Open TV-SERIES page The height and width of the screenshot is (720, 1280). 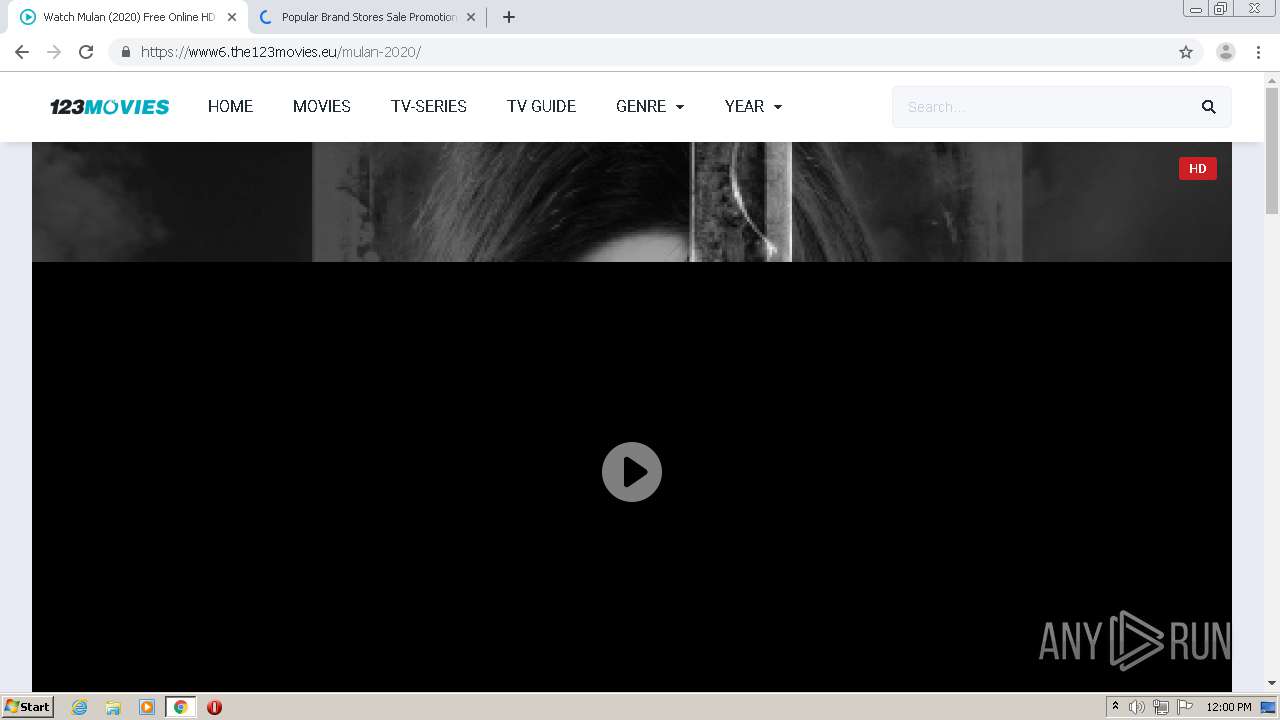[429, 106]
